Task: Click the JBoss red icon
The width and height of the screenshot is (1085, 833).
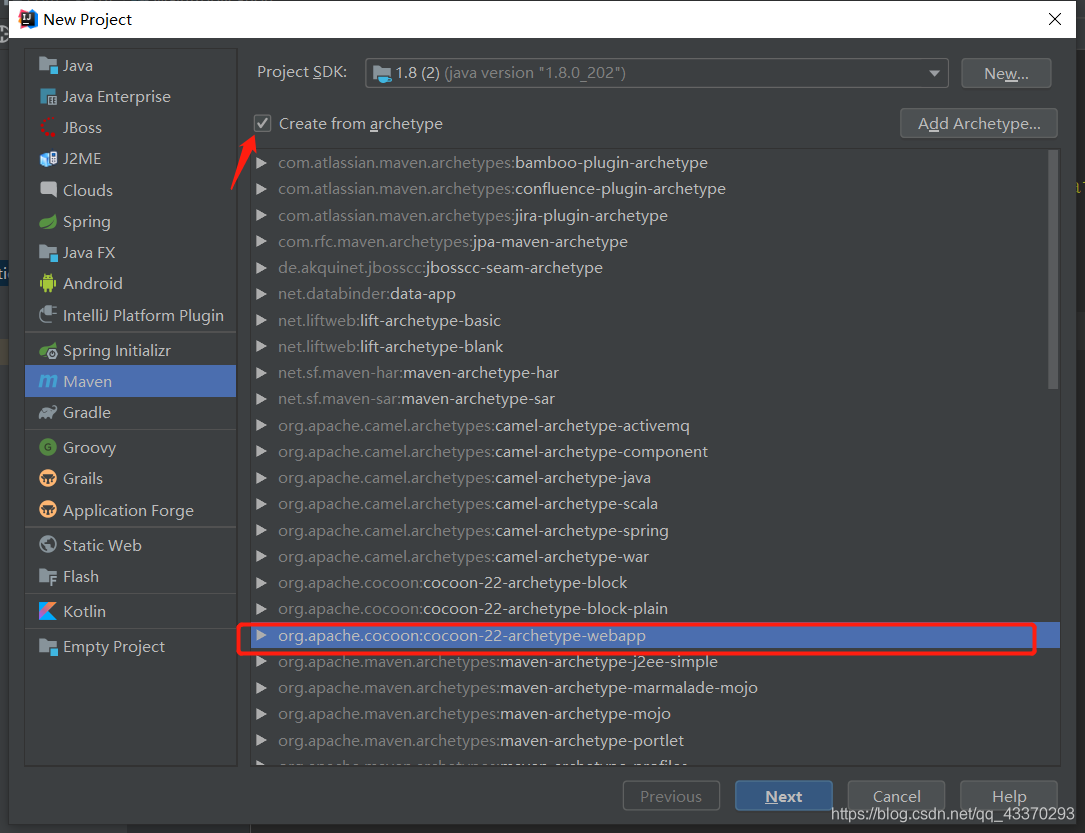Action: click(x=48, y=128)
